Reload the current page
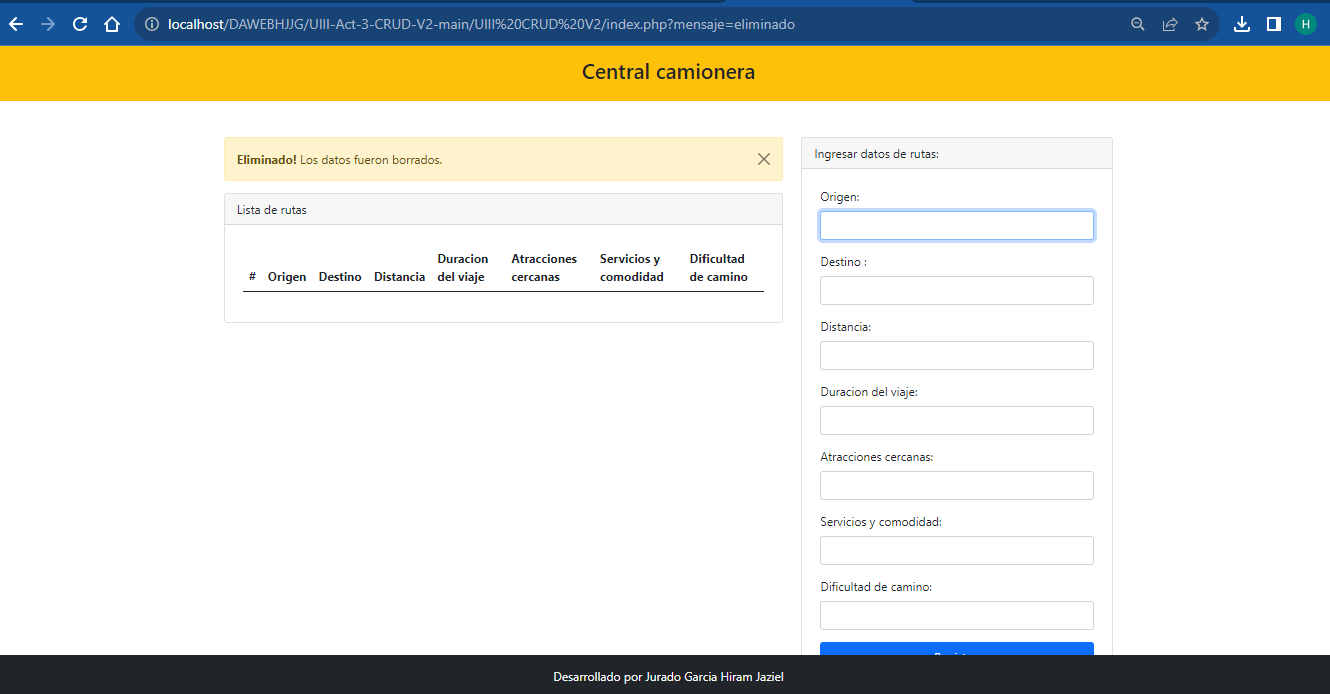The height and width of the screenshot is (694, 1330). (x=79, y=24)
